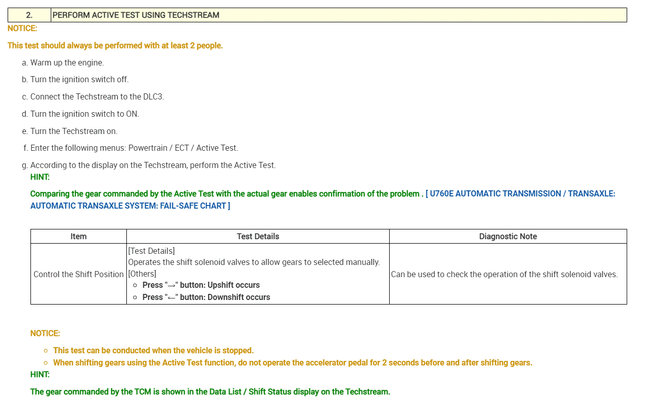Click the 'Diagnostic Note' column header
Screen dimensions: 650x401
[507, 236]
